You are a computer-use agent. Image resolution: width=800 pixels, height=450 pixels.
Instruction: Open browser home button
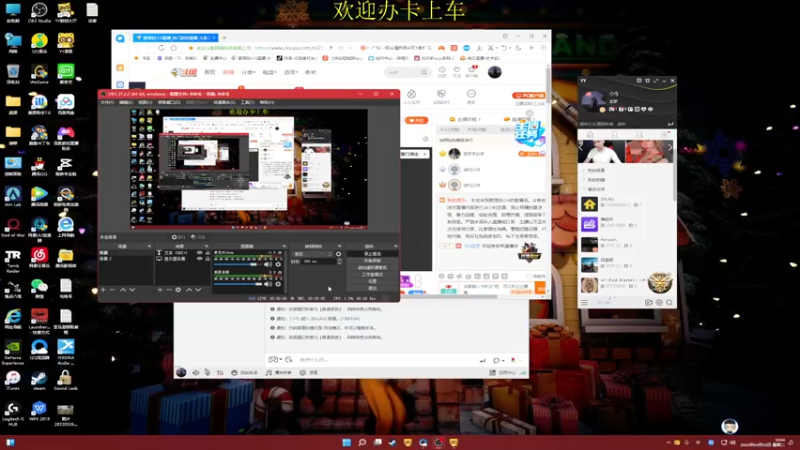pos(174,48)
